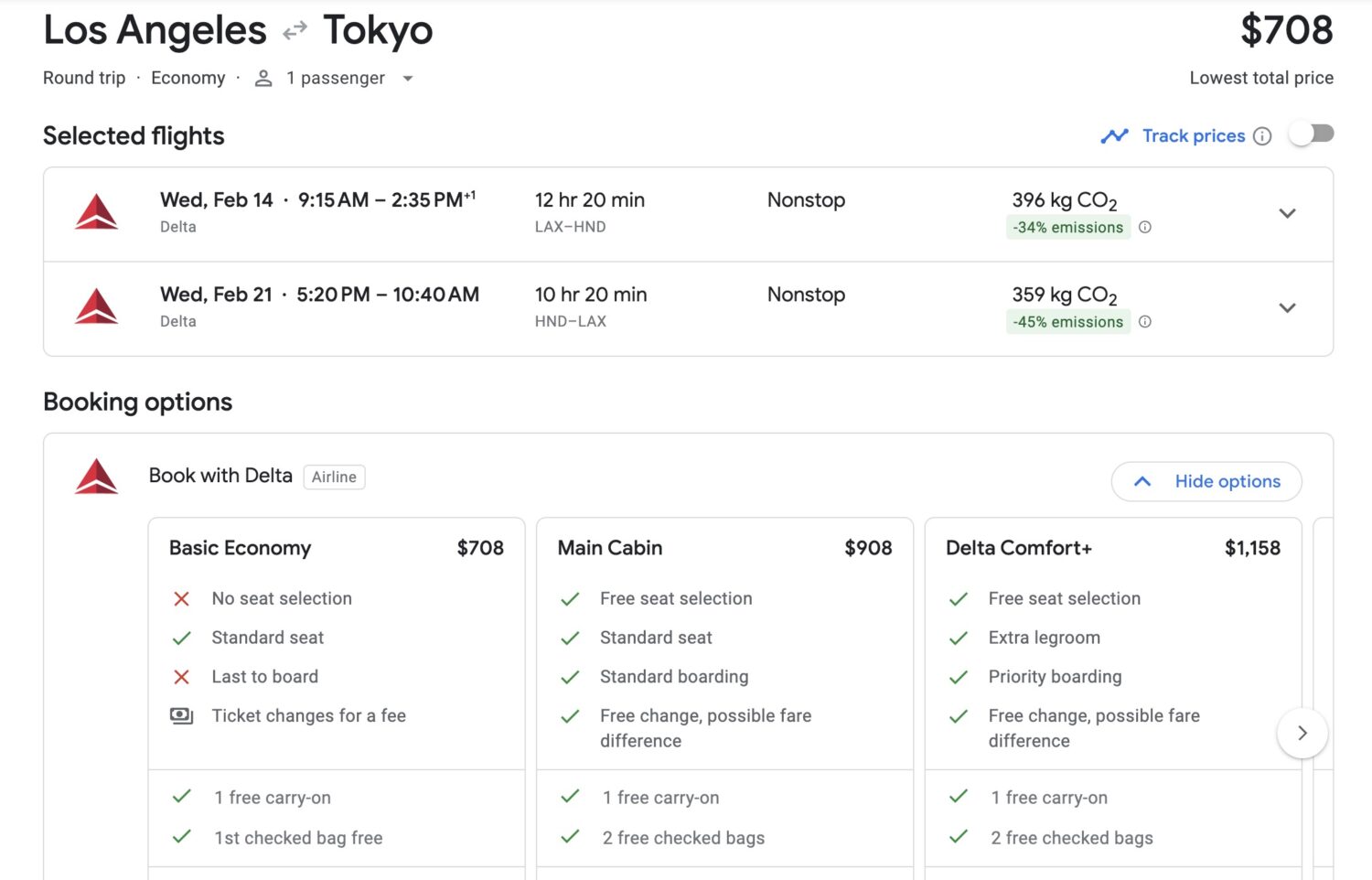Click the -34% emissions badge
The image size is (1372, 880).
click(1067, 227)
